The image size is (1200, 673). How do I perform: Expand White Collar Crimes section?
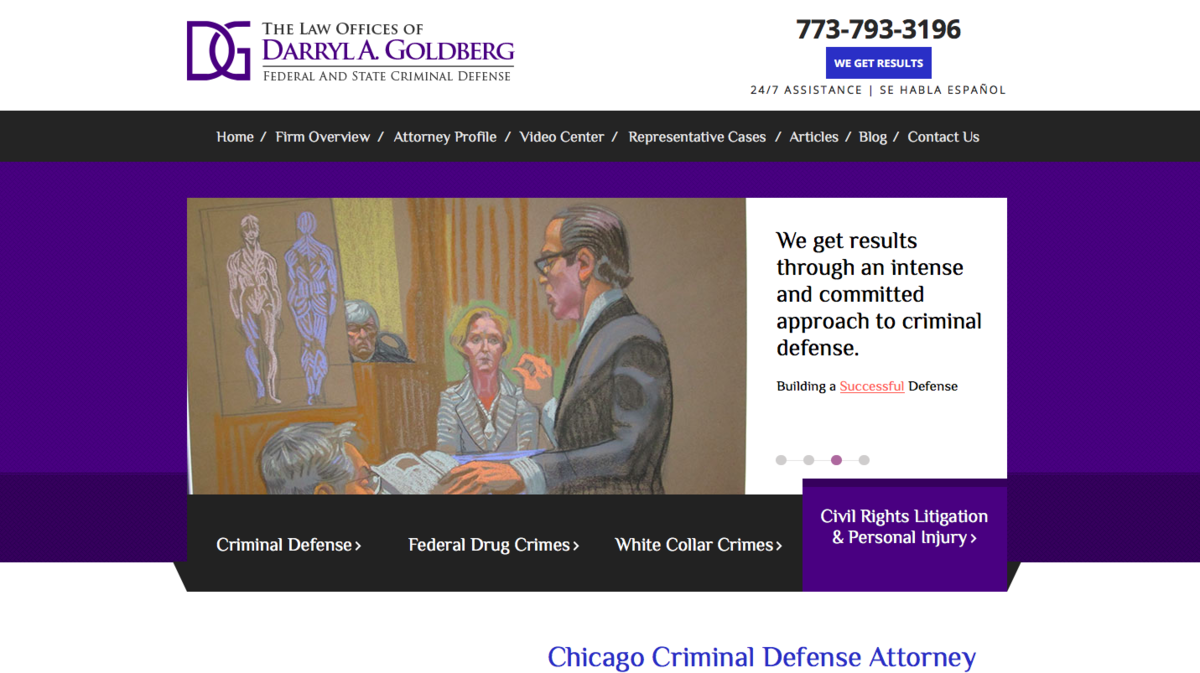(699, 545)
